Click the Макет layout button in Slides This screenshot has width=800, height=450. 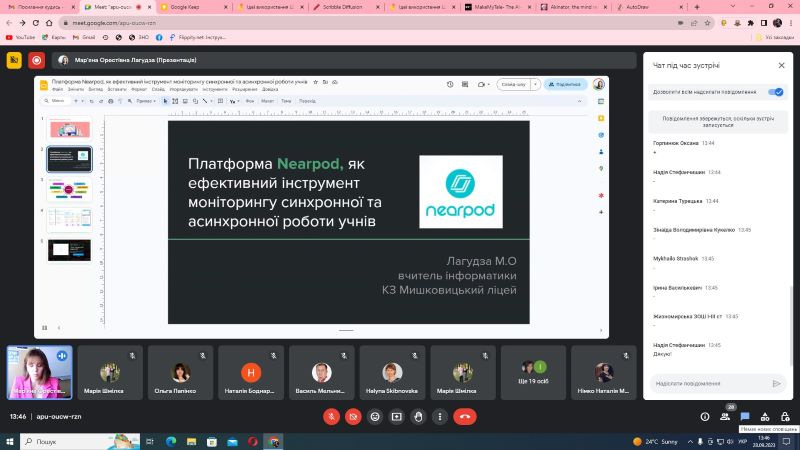point(267,101)
